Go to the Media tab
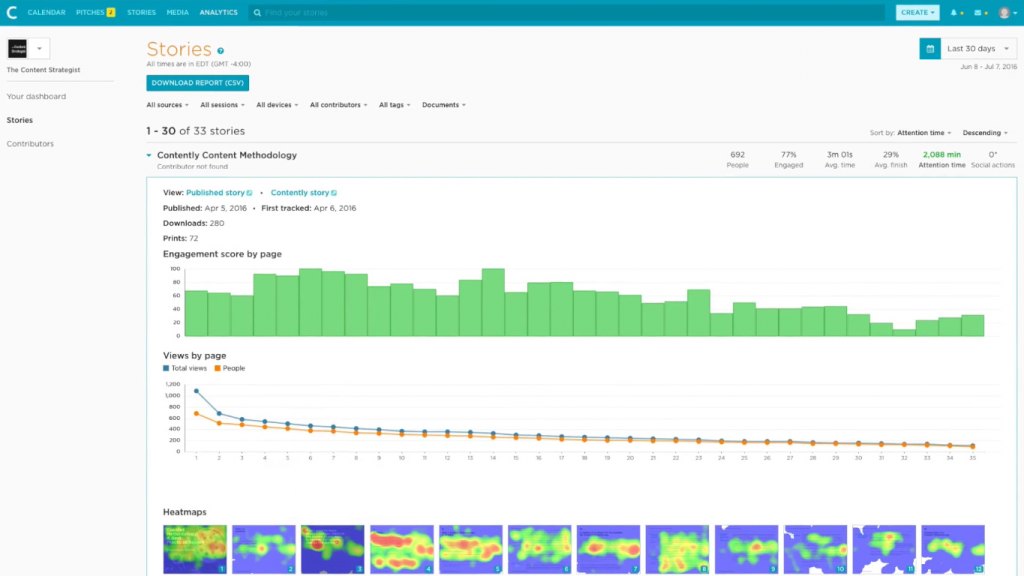 coord(177,12)
